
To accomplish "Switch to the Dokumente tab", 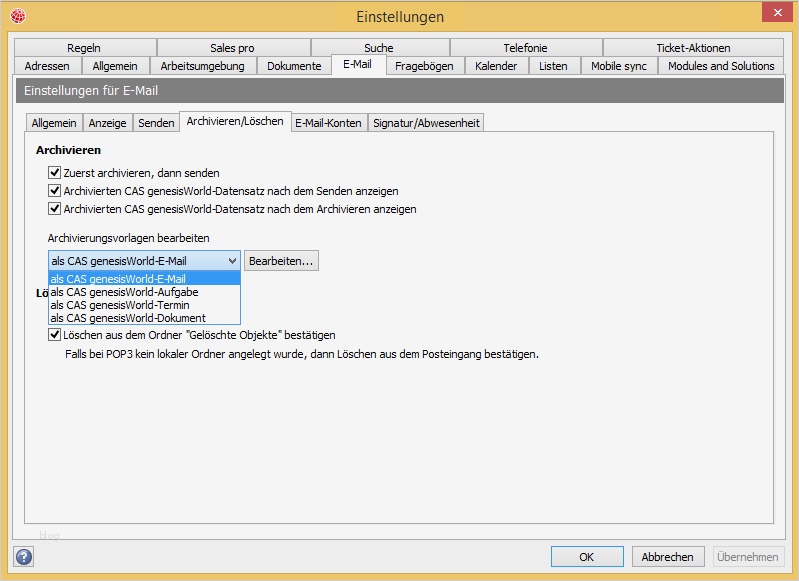I will pyautogui.click(x=294, y=66).
